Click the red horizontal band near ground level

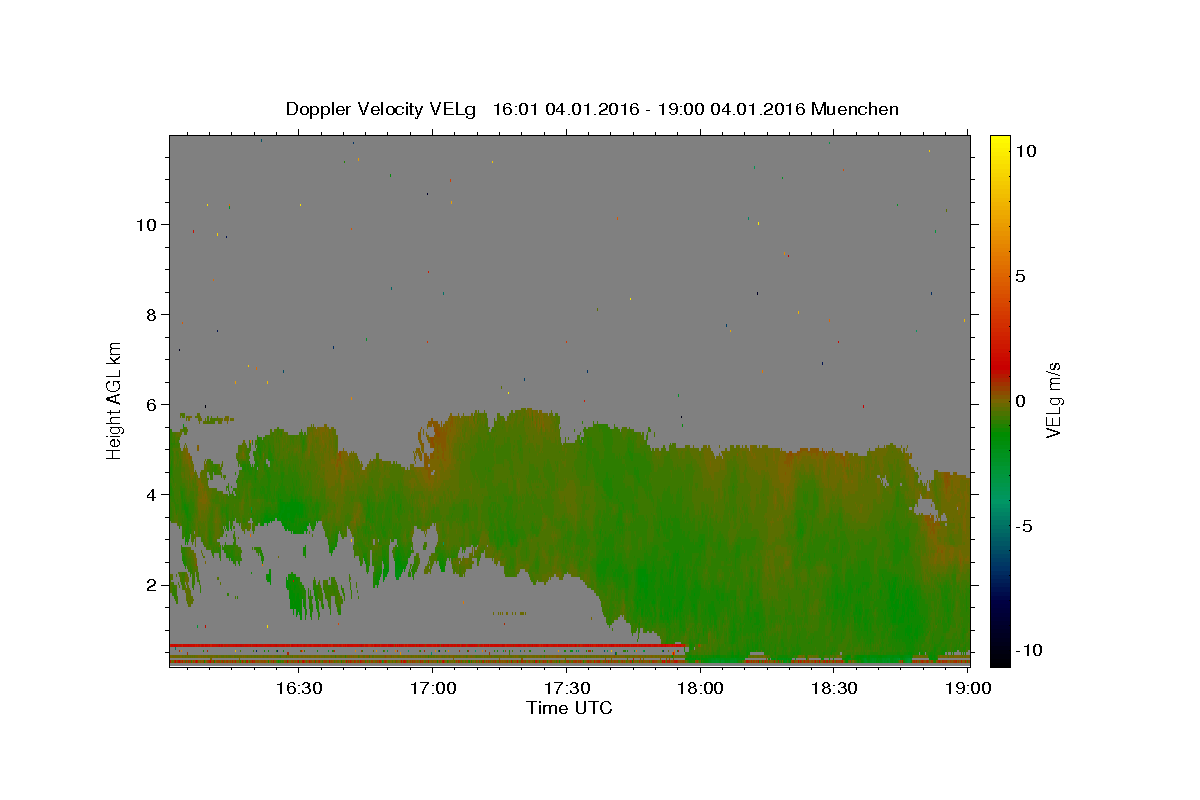[x=426, y=645]
